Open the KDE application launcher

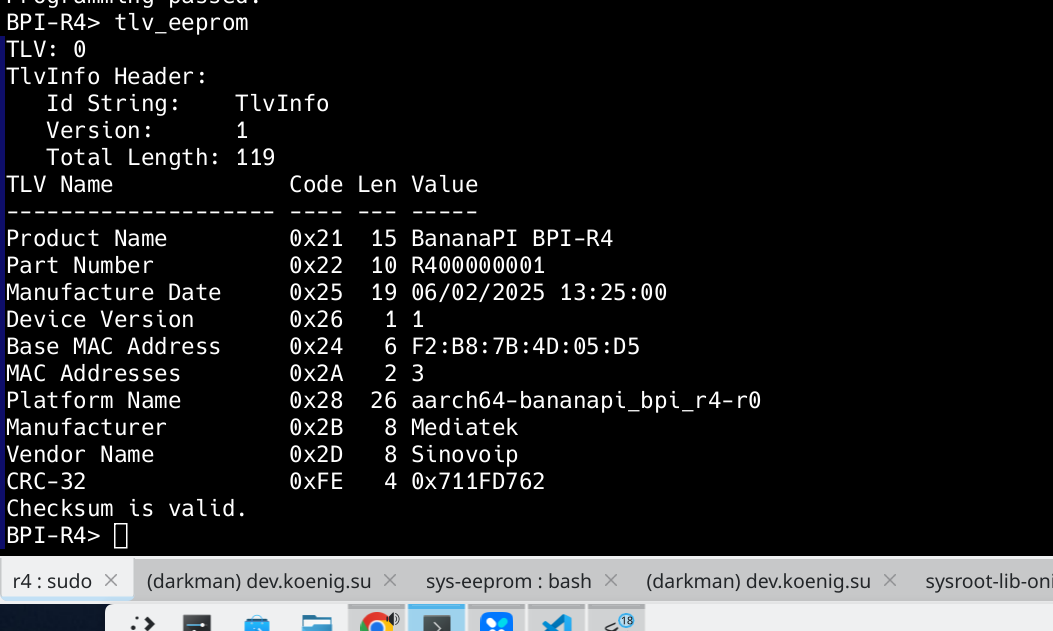click(x=142, y=623)
